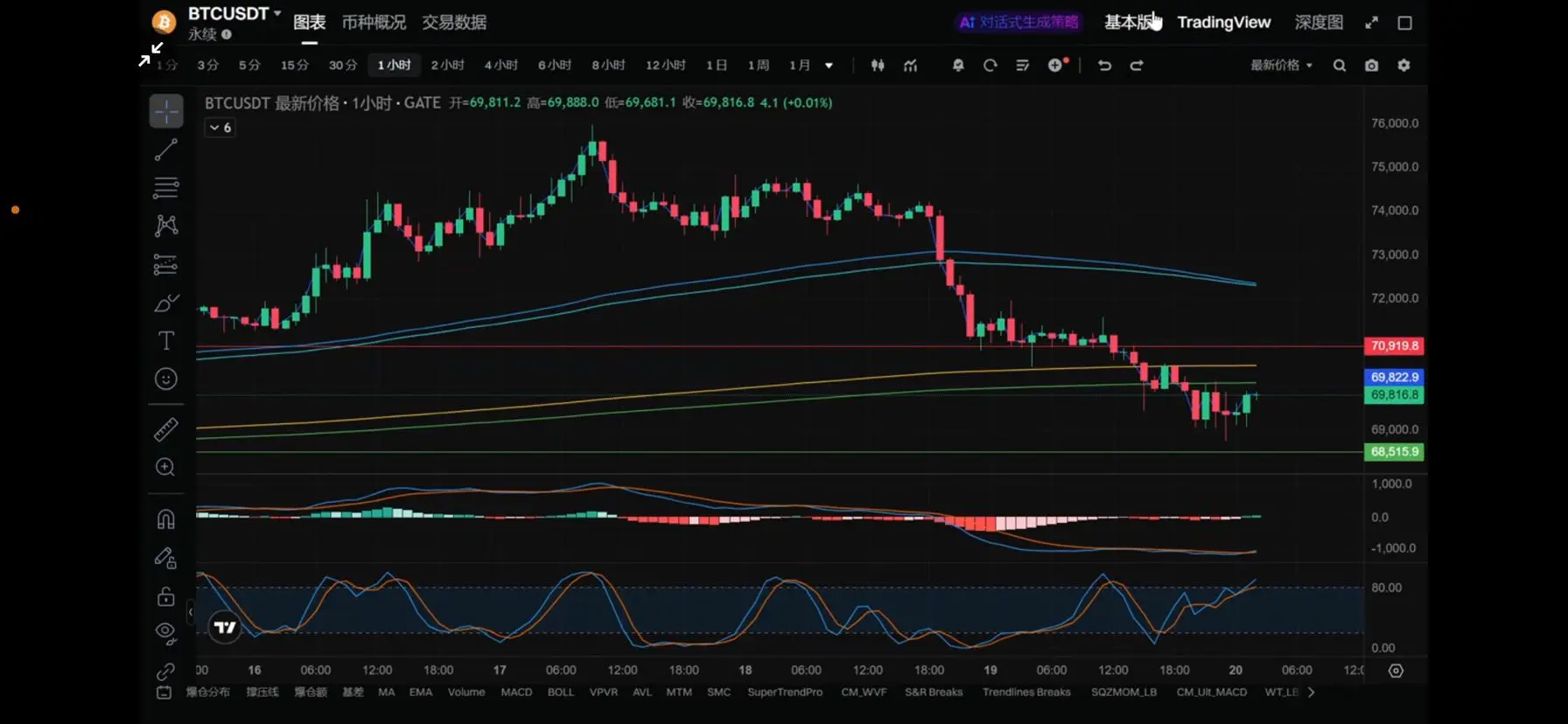Switch to the 交易数据 tab
This screenshot has width=1568, height=724.
[454, 23]
